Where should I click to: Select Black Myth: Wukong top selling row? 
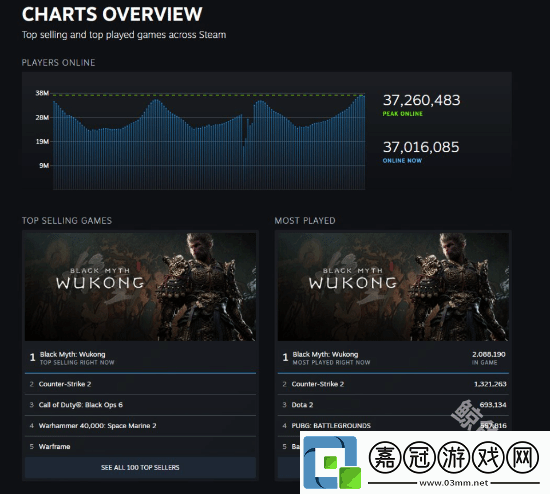coord(140,358)
